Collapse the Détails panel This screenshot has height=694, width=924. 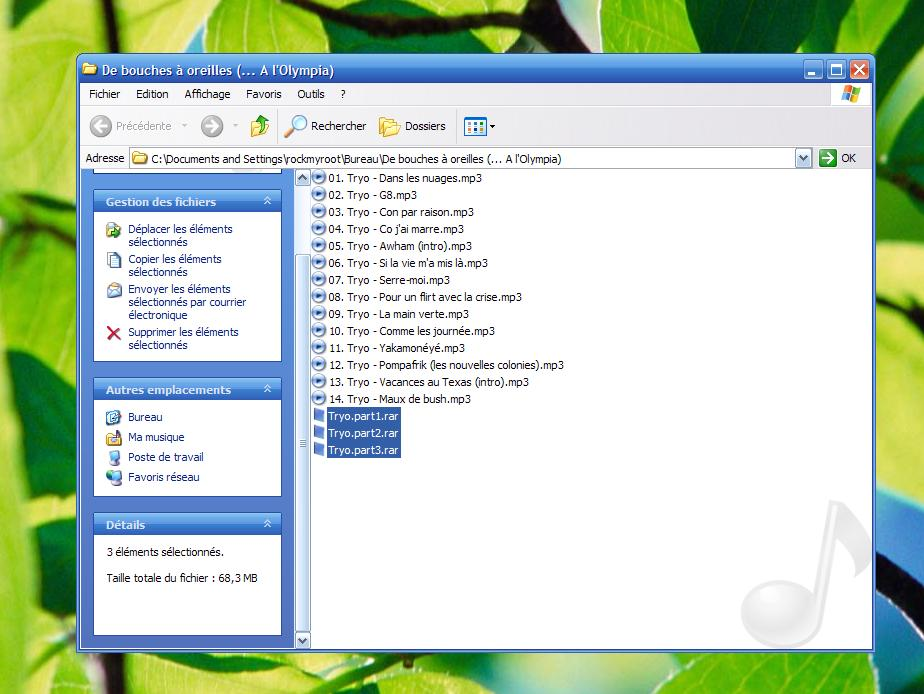[x=267, y=524]
